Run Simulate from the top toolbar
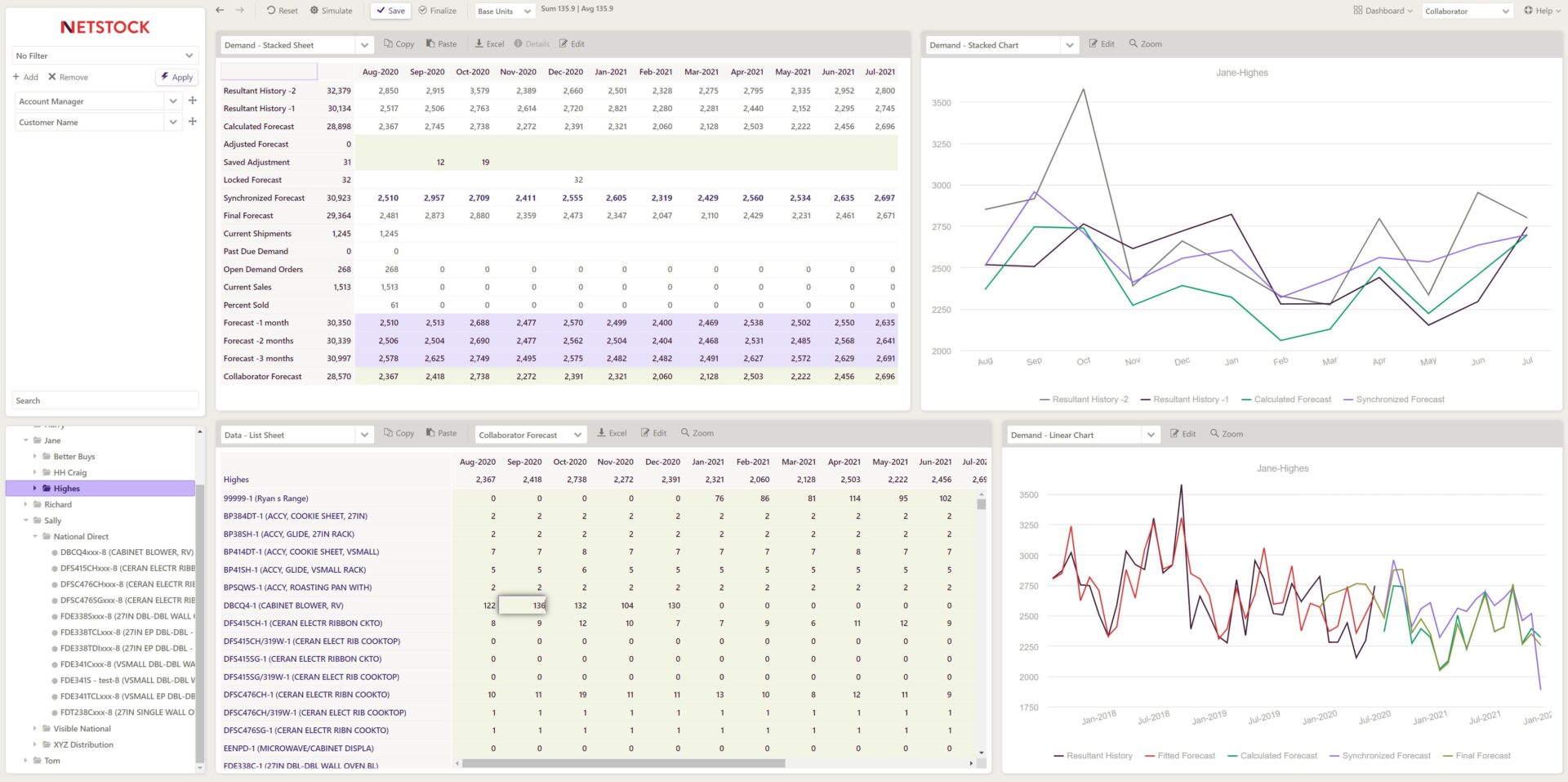This screenshot has width=1568, height=782. pyautogui.click(x=331, y=11)
